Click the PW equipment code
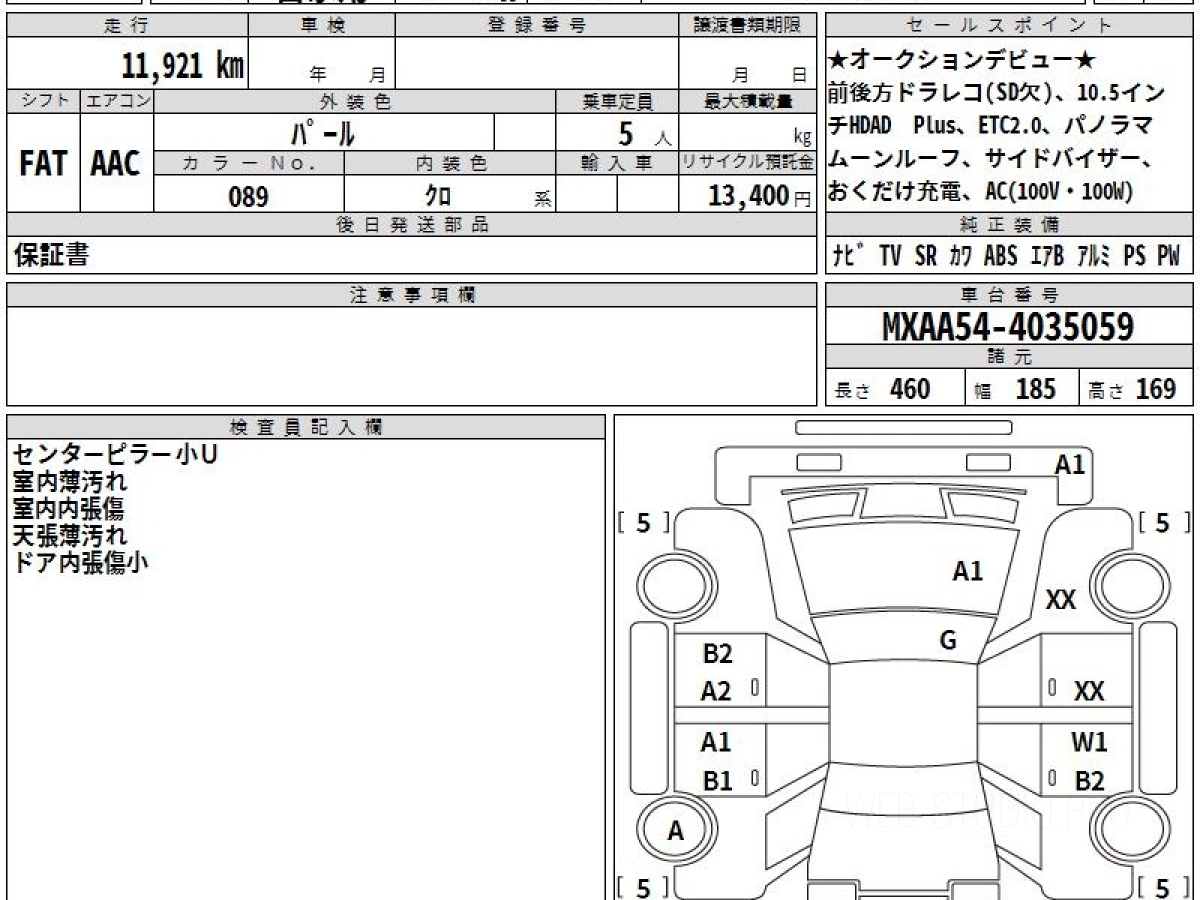Screen dimensions: 1200x900 (1169, 256)
